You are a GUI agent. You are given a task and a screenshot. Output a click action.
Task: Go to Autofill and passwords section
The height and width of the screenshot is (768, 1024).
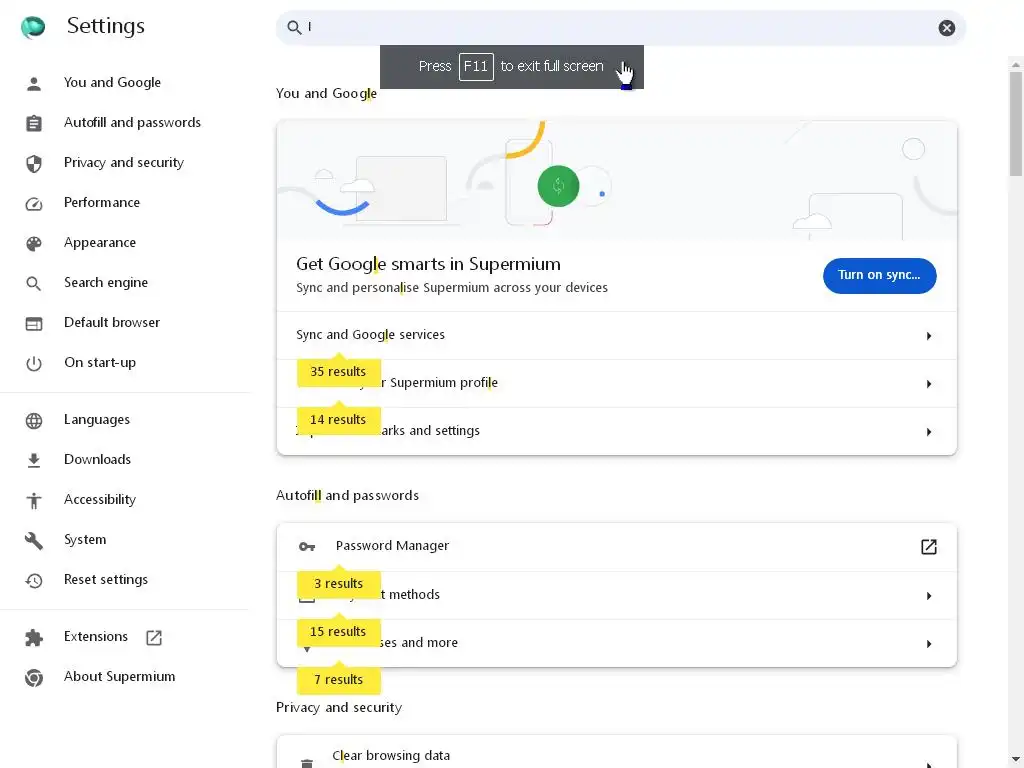(x=132, y=123)
